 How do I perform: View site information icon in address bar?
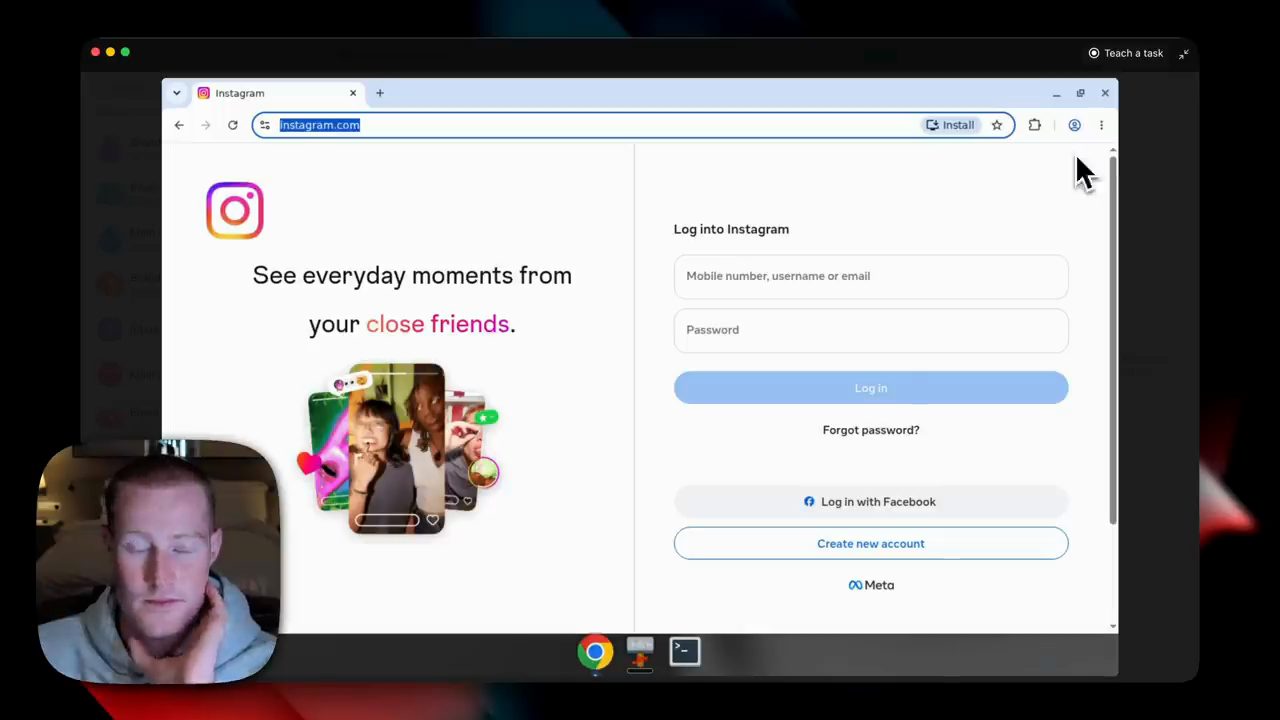(x=265, y=125)
